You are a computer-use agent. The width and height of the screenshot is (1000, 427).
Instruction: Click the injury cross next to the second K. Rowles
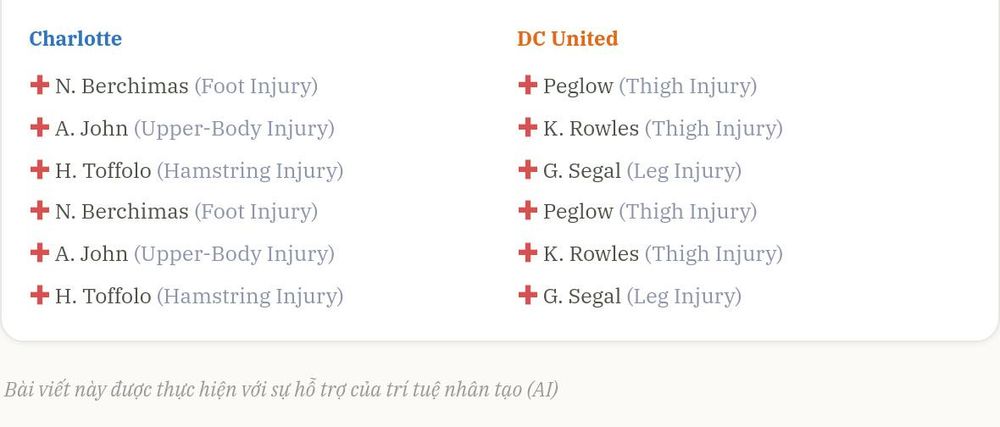click(527, 253)
